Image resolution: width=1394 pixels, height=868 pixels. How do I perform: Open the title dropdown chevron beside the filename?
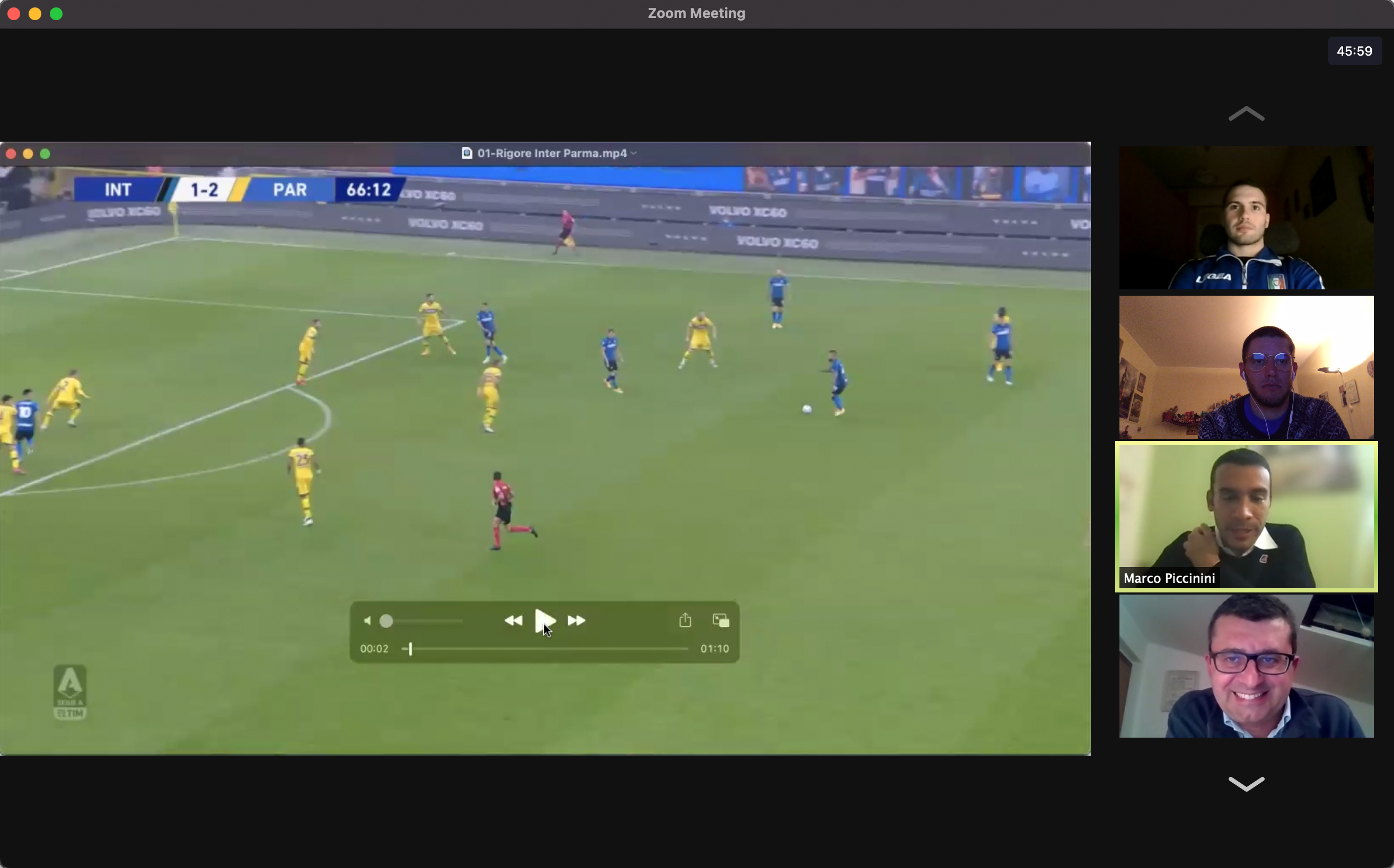tap(633, 153)
